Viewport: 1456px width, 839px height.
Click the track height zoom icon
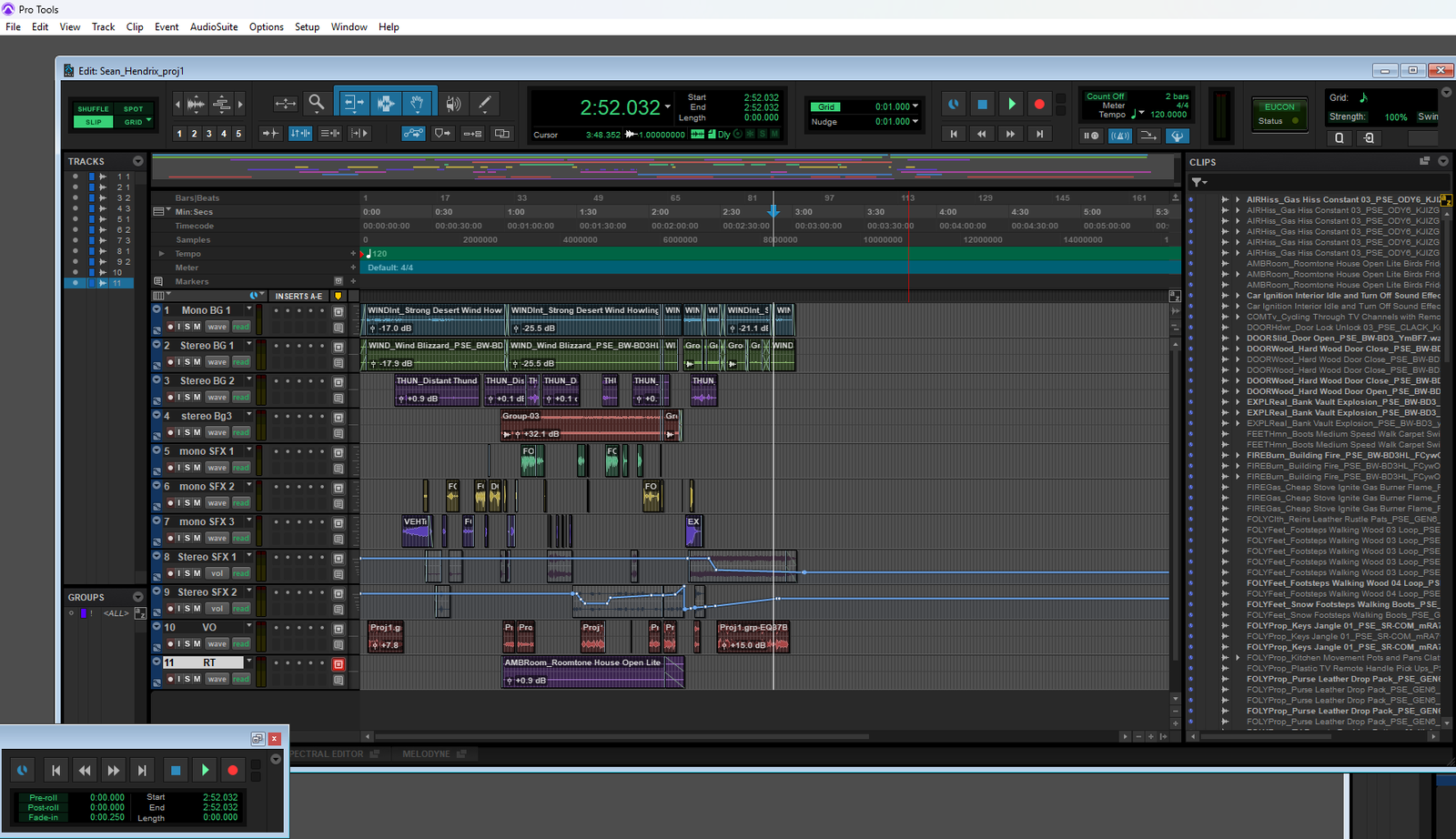221,104
